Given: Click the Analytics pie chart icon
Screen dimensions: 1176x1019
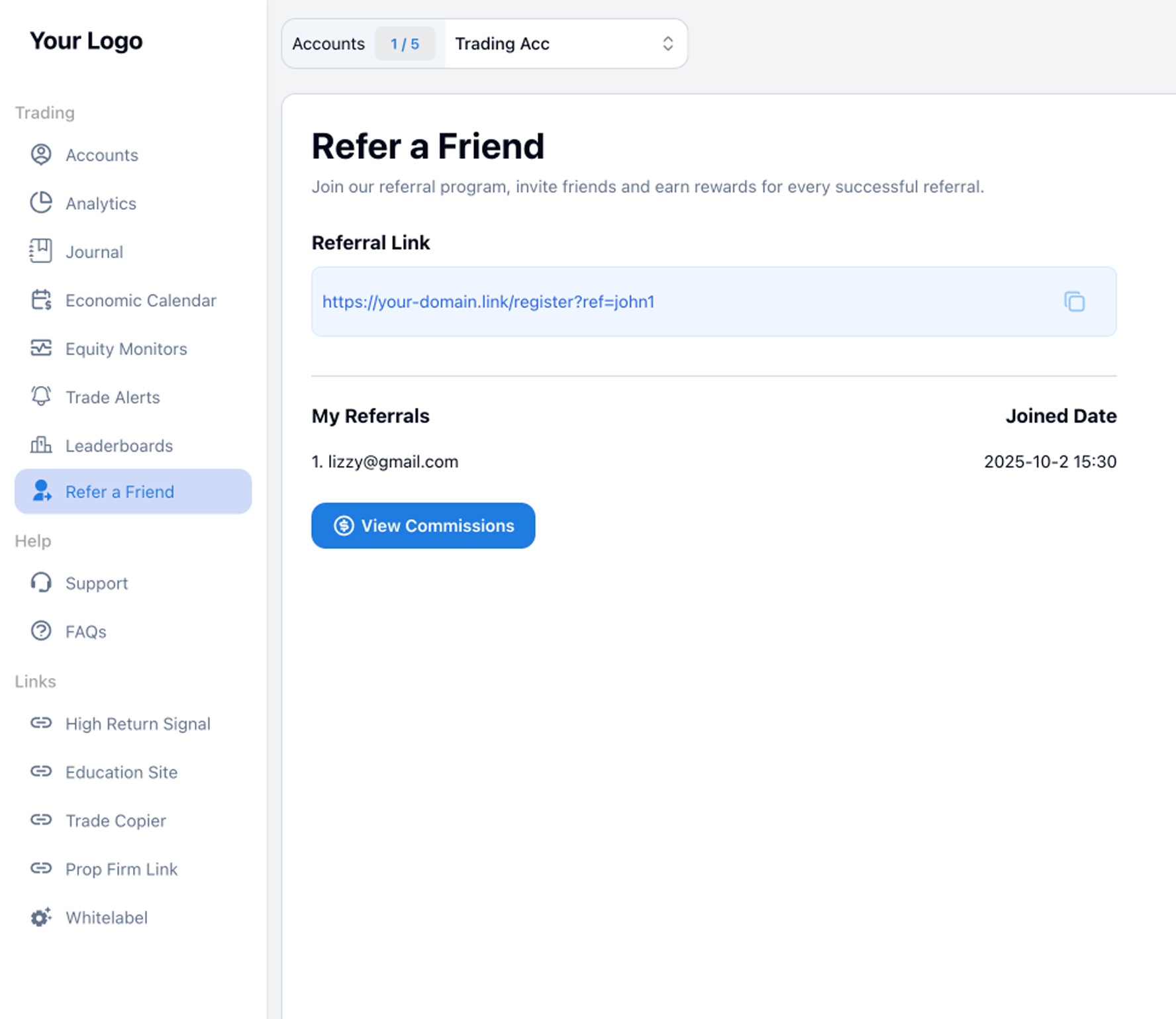Looking at the screenshot, I should (41, 203).
